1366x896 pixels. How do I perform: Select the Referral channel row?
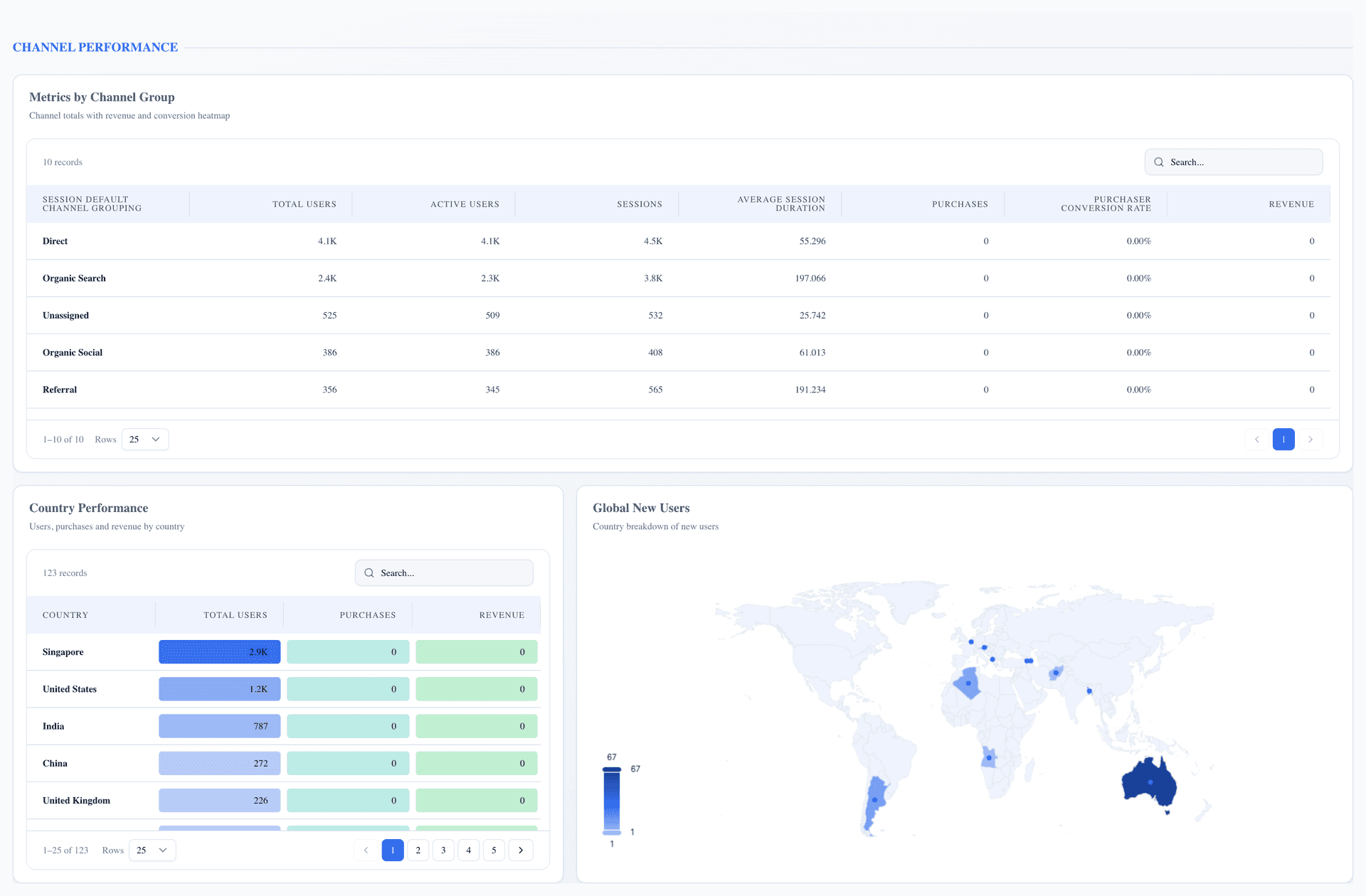tap(679, 390)
